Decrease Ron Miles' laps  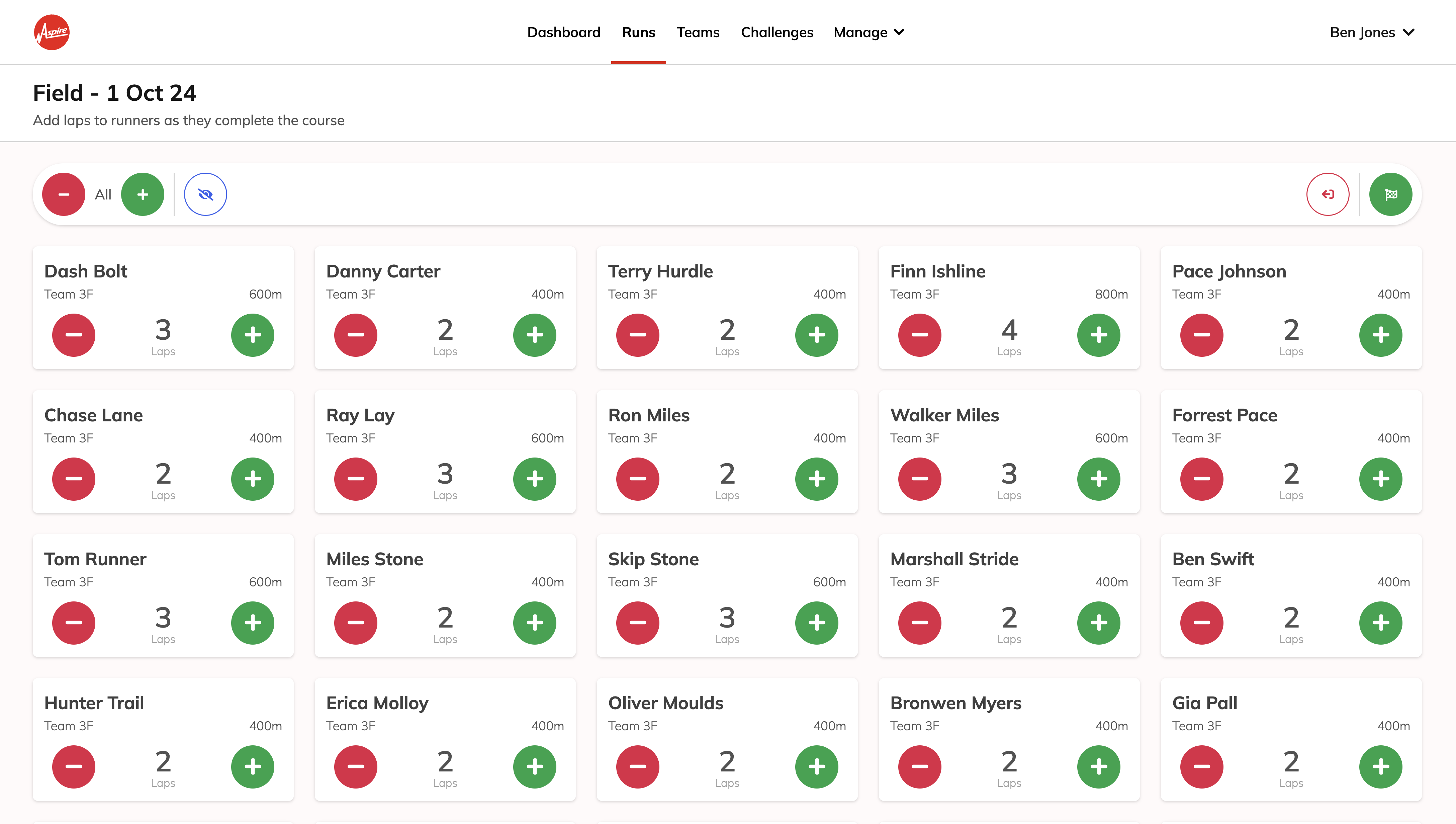637,479
